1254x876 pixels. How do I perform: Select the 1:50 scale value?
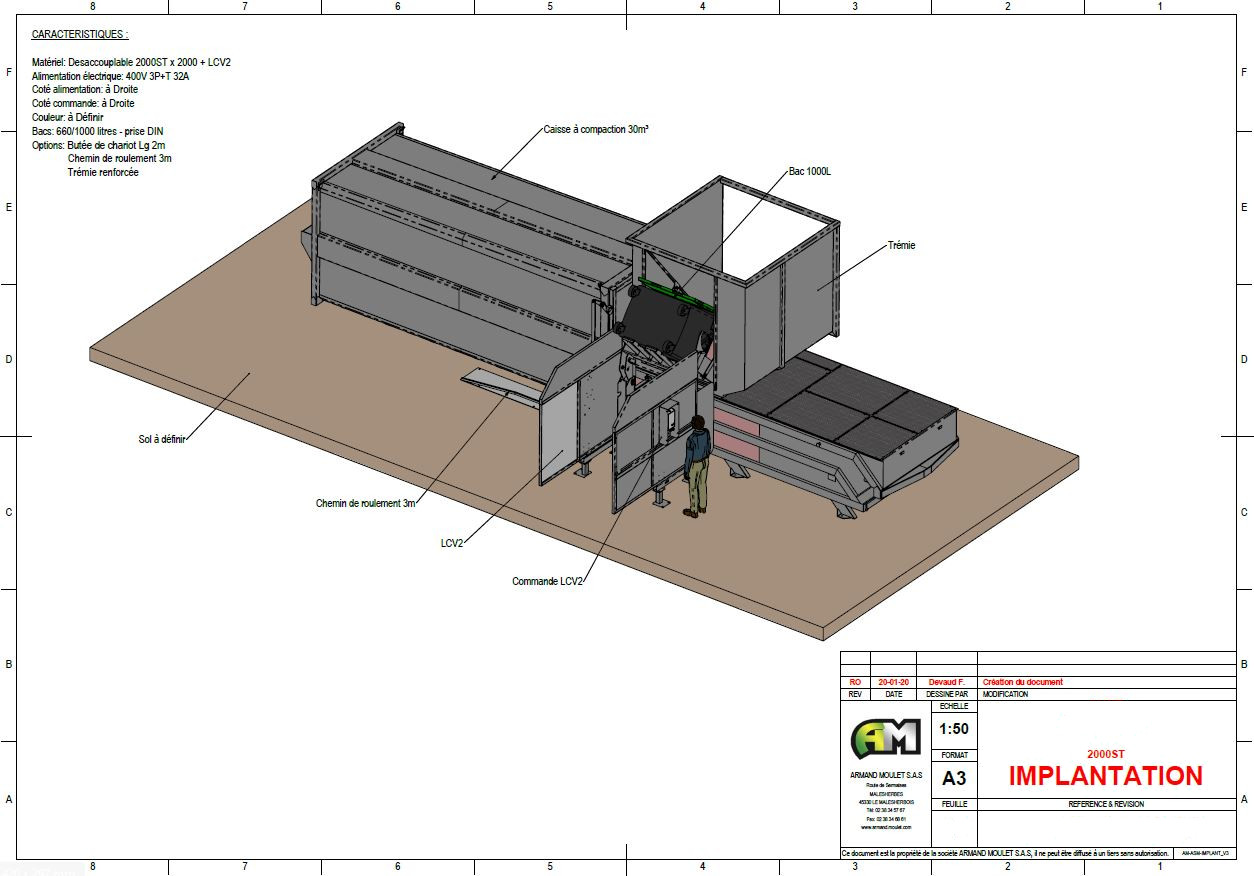pos(954,729)
